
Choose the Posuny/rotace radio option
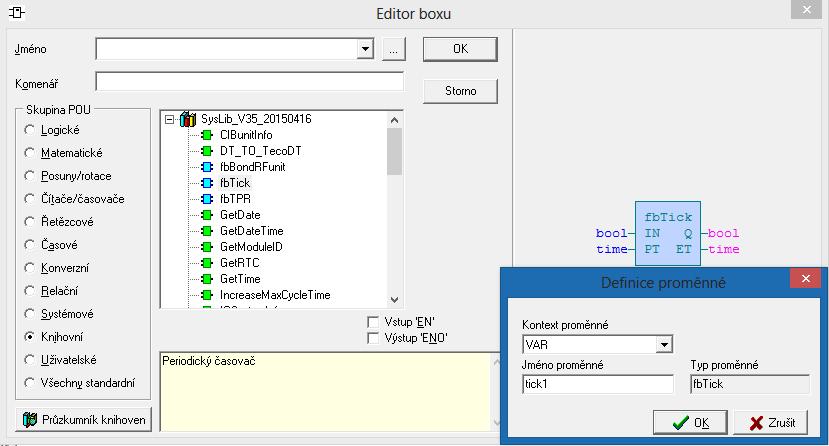pyautogui.click(x=30, y=176)
